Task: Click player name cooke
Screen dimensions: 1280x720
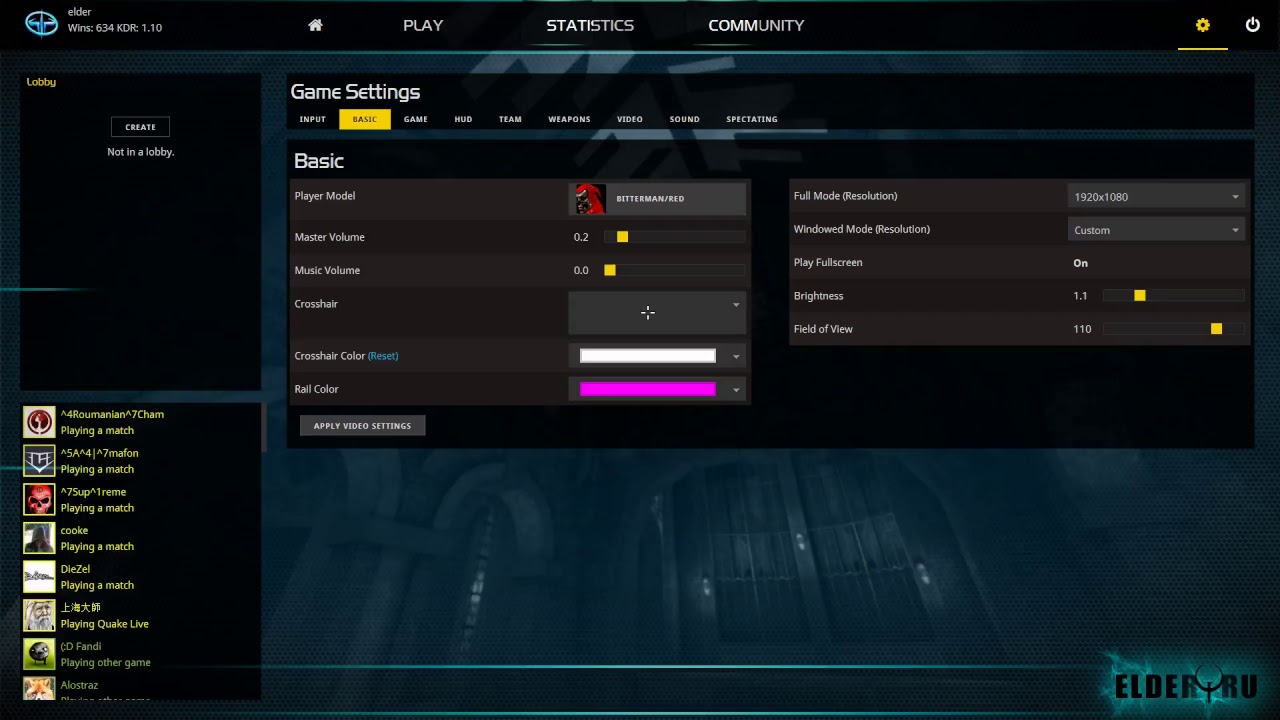Action: tap(74, 531)
